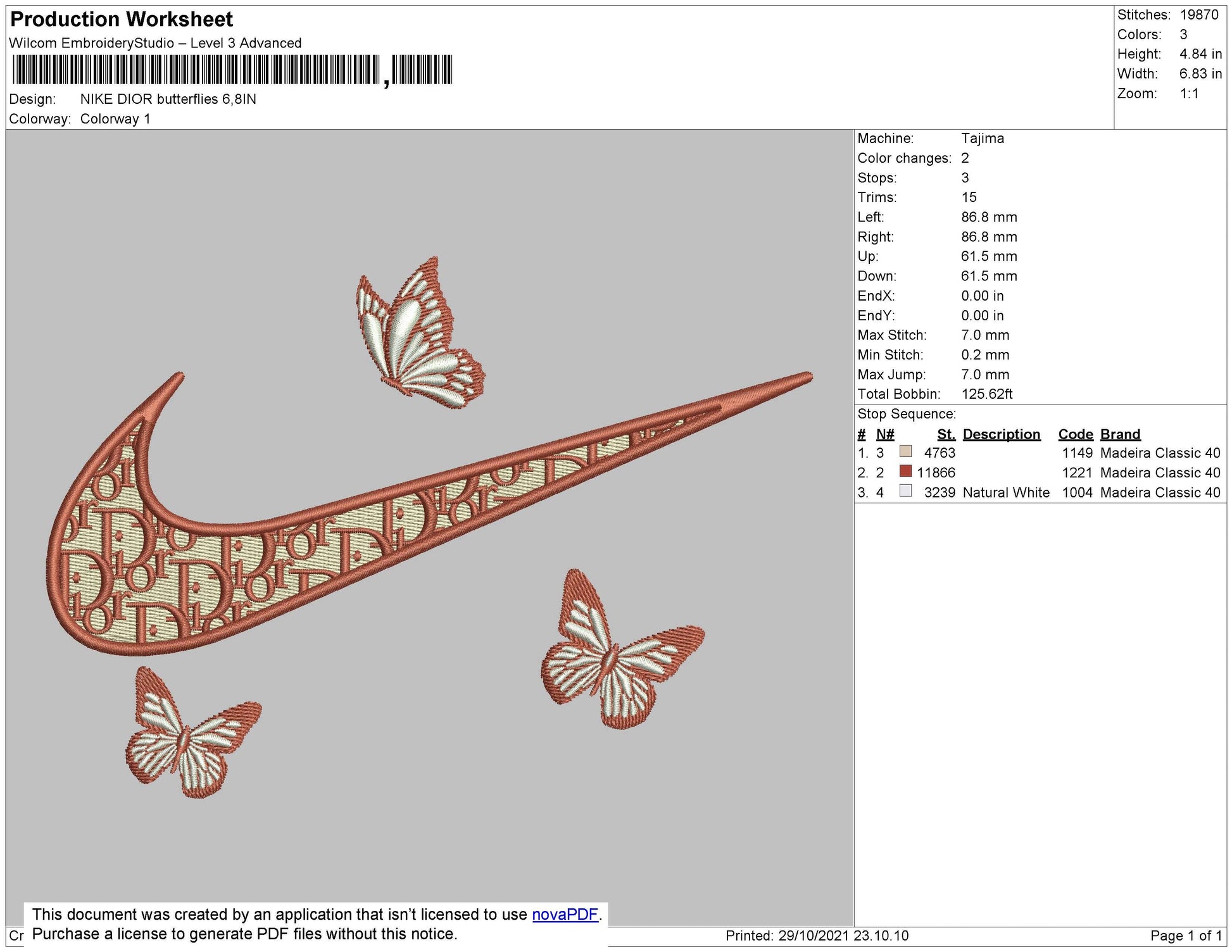
Task: Click the Natural White color swatch
Action: pos(905,491)
